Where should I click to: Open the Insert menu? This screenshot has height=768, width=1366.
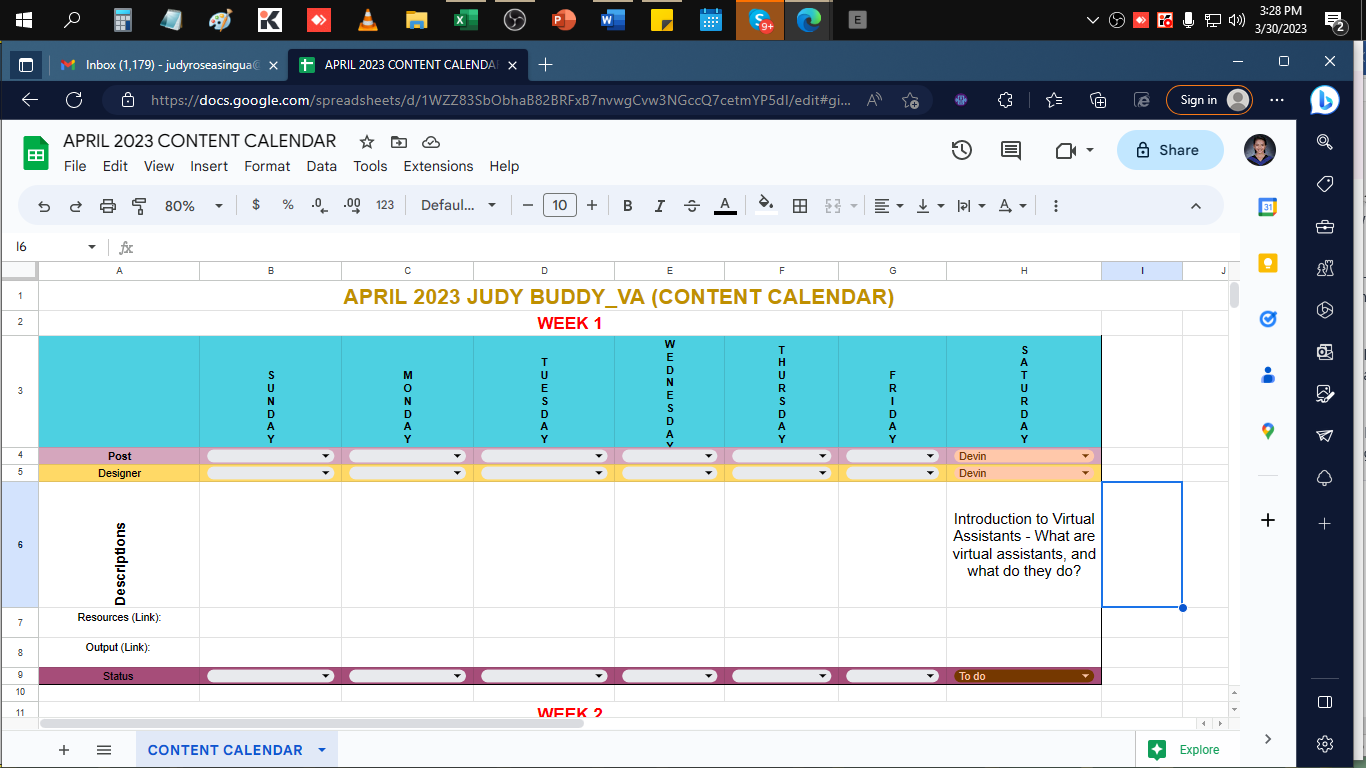209,166
